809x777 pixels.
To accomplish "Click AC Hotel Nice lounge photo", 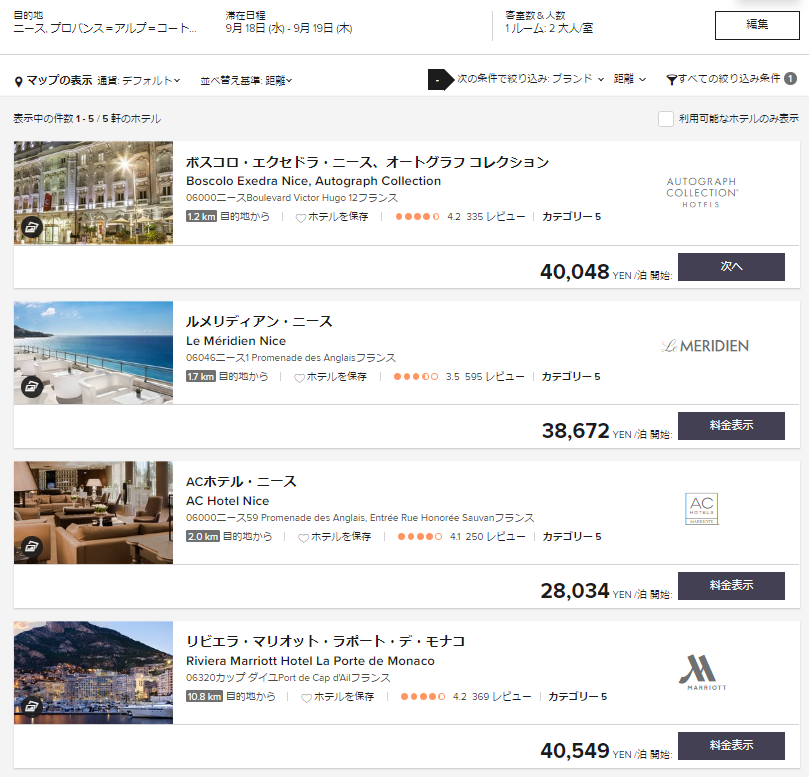I will coord(93,512).
